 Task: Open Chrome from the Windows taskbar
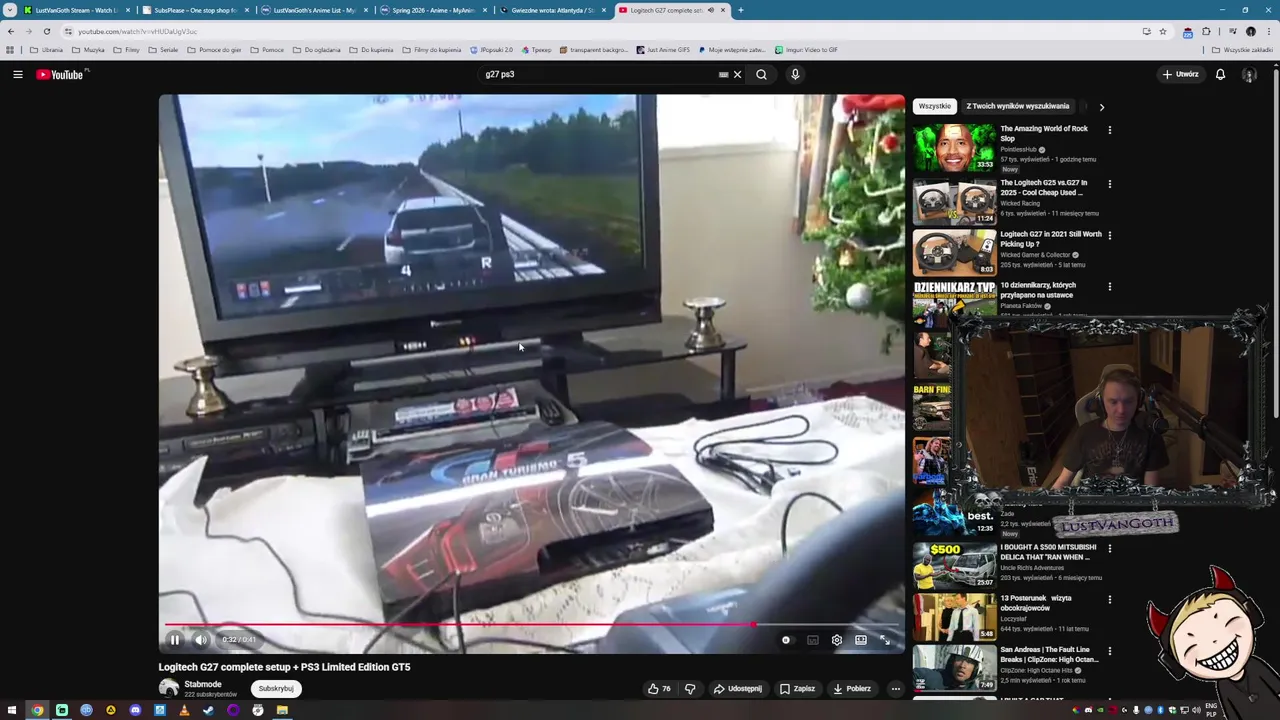[37, 710]
